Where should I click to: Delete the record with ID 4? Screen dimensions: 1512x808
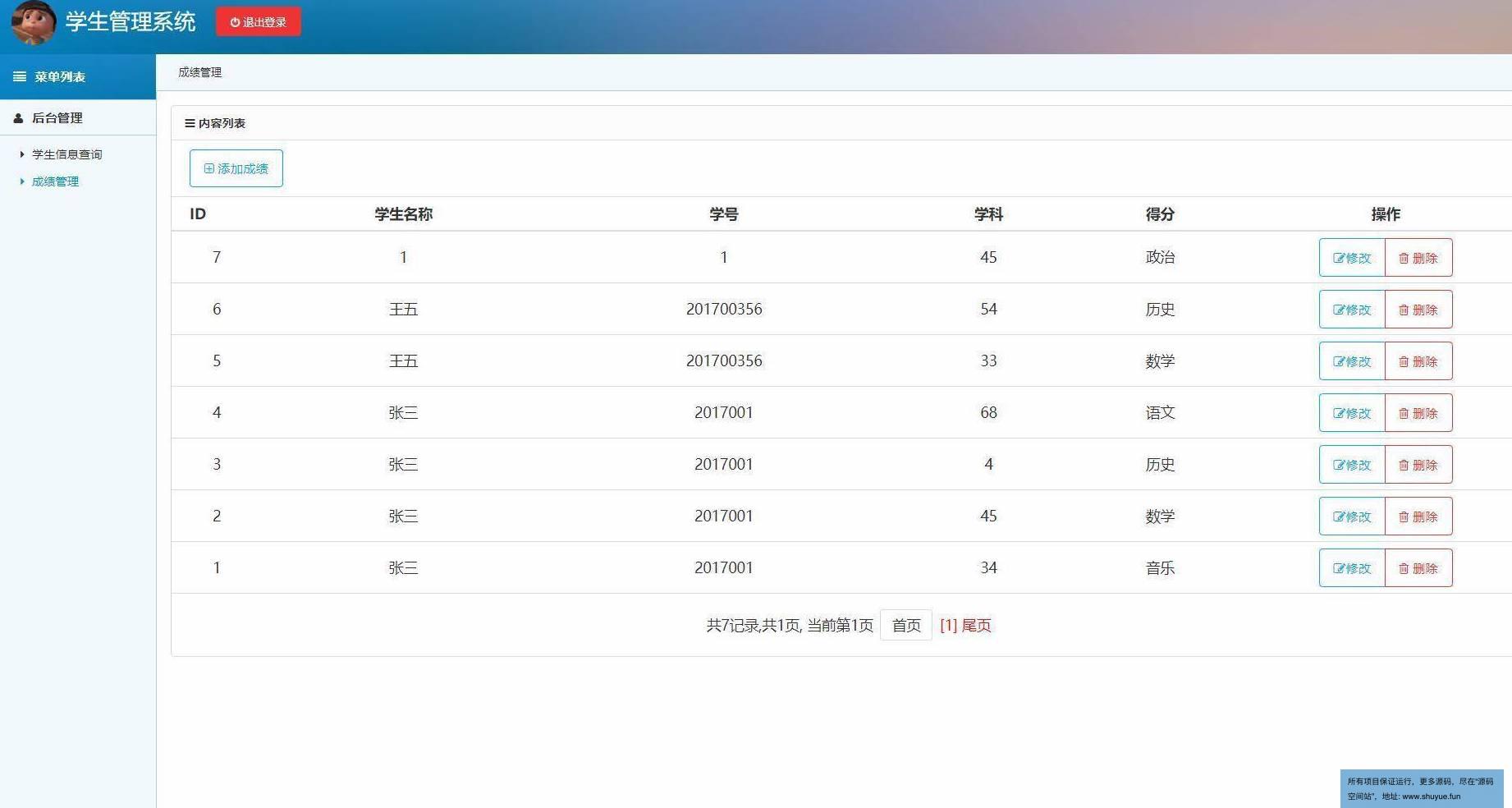coord(1418,413)
